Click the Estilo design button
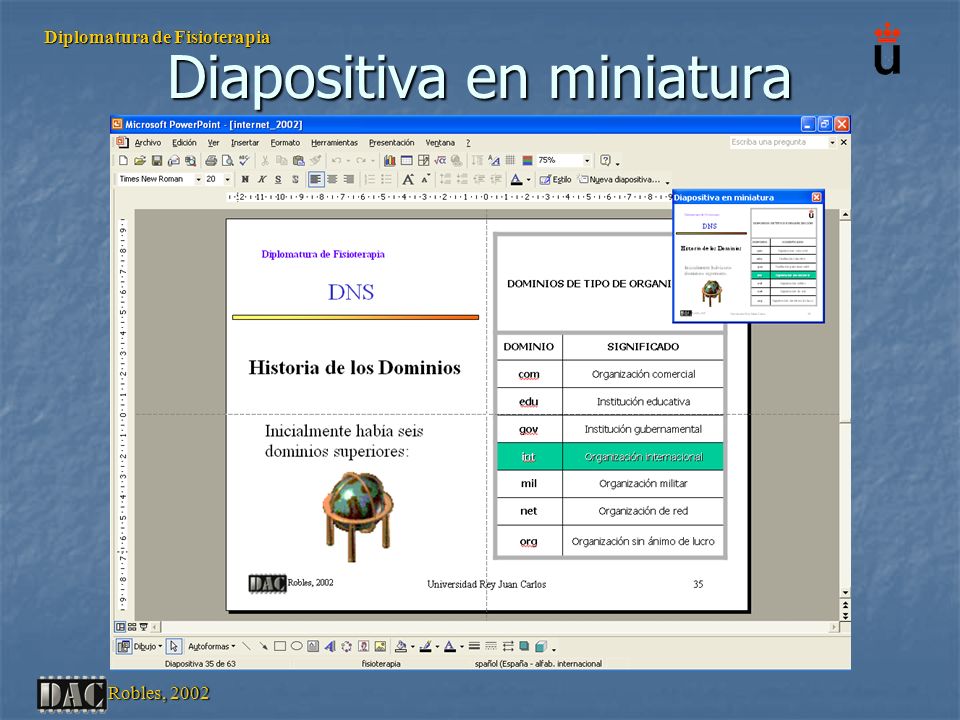 [x=555, y=179]
